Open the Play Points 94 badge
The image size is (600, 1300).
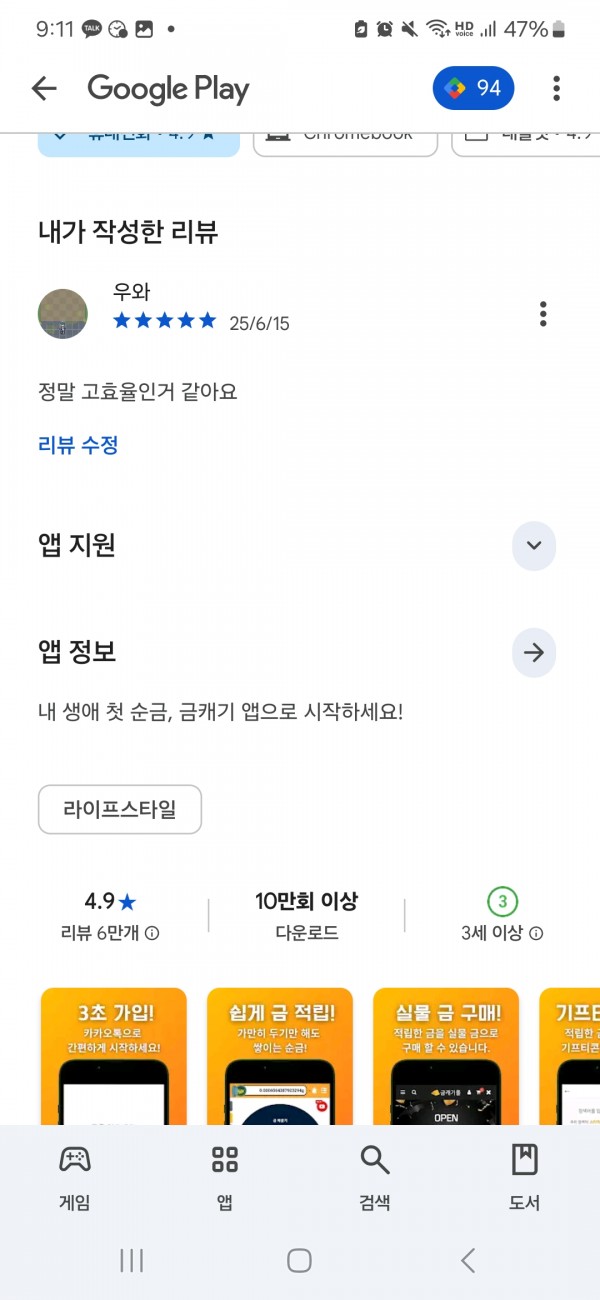(x=473, y=88)
